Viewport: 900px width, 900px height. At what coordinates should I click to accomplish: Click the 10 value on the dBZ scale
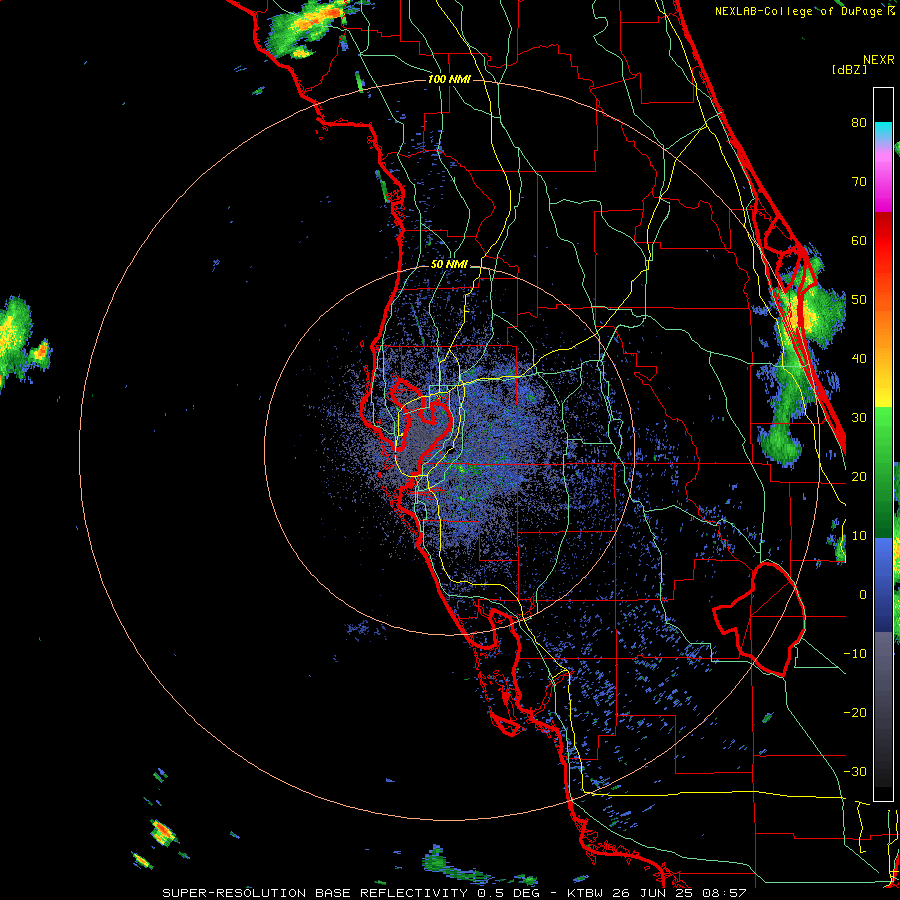pos(859,536)
